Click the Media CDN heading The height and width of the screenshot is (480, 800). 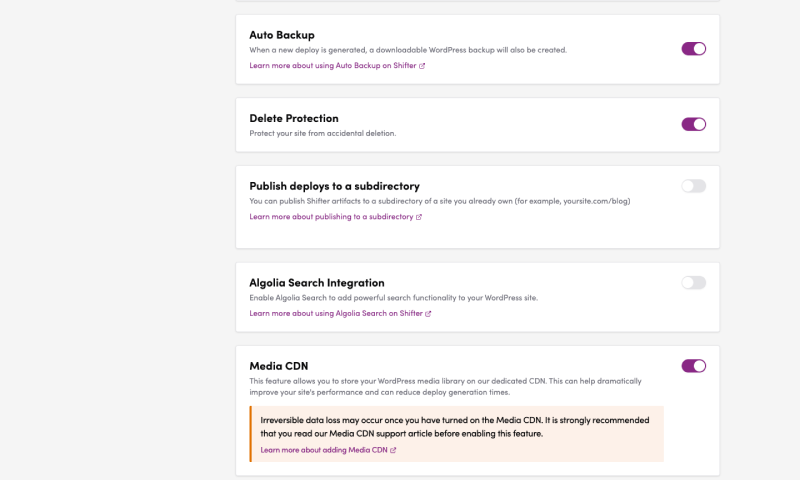pyautogui.click(x=279, y=366)
